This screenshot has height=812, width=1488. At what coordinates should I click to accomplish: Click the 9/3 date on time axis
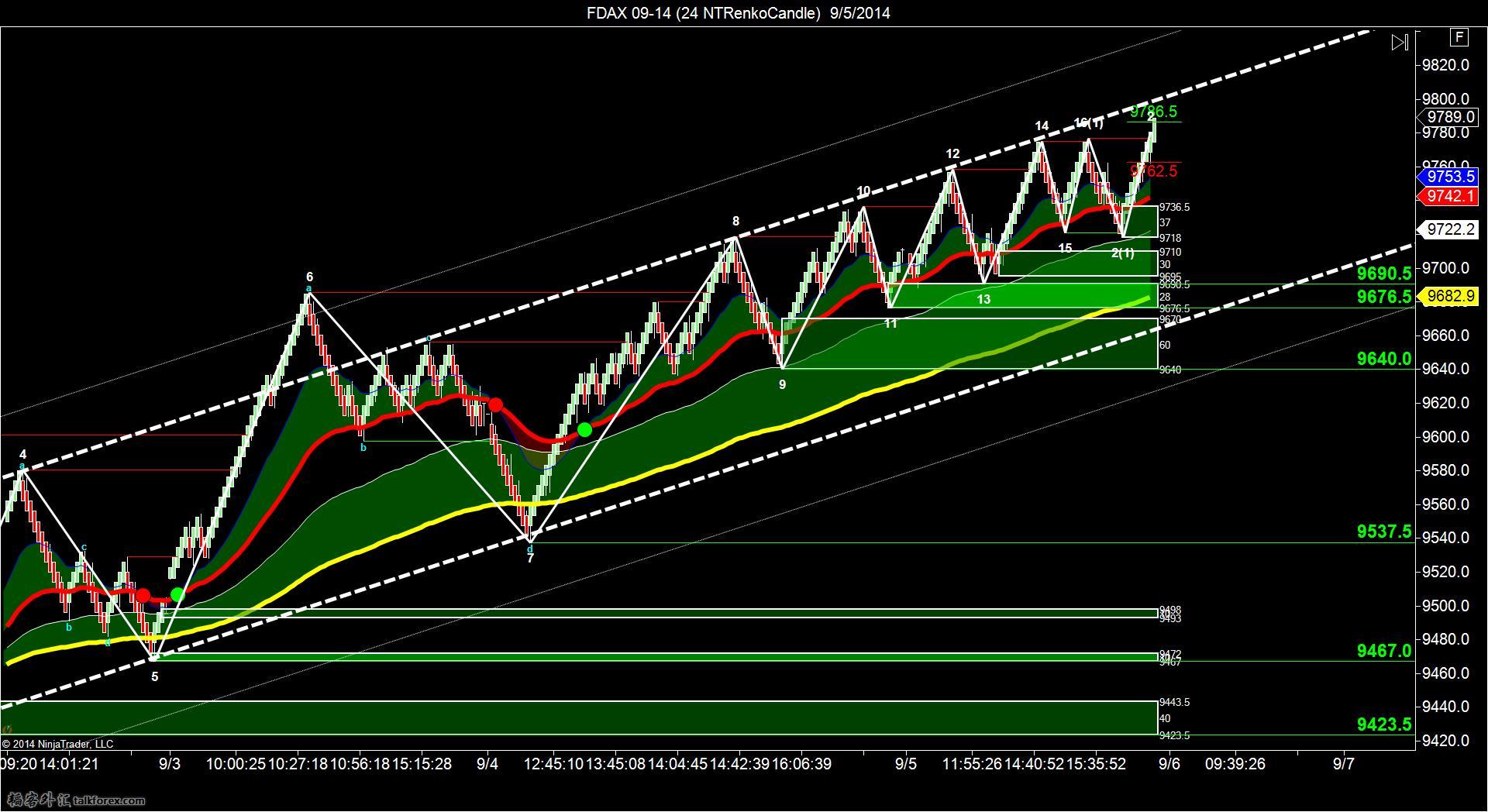(170, 764)
